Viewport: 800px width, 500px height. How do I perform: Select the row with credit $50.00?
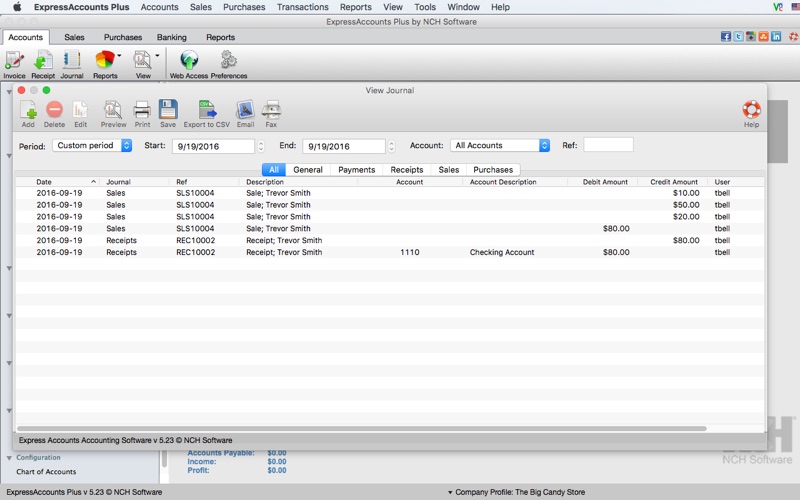click(390, 205)
